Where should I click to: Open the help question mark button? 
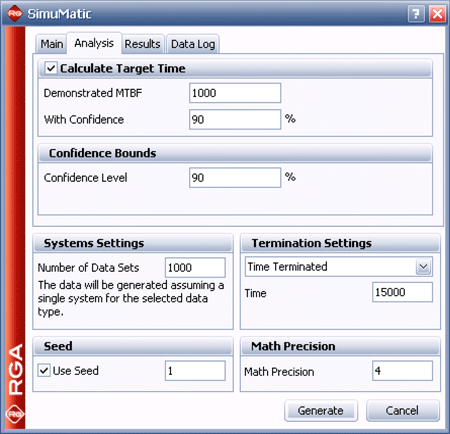pyautogui.click(x=416, y=14)
